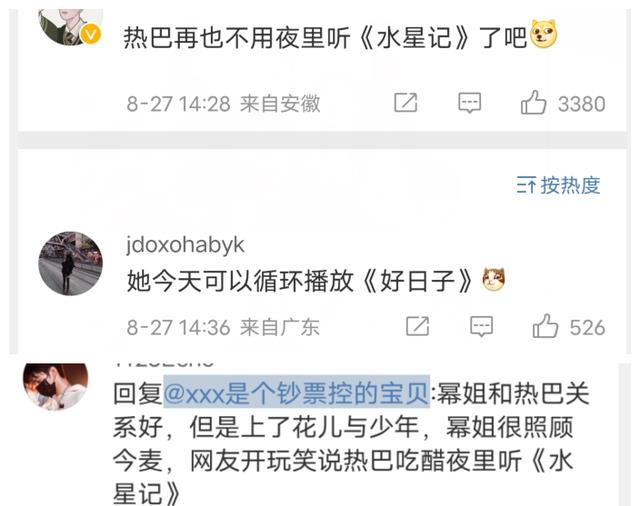Open replies on the 水星记 comment

click(469, 102)
